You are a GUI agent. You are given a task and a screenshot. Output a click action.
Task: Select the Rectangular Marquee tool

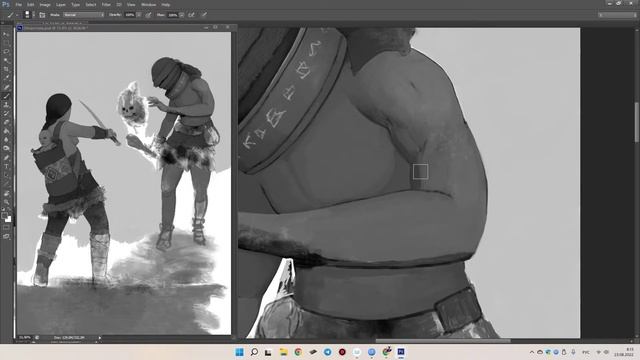click(6, 43)
